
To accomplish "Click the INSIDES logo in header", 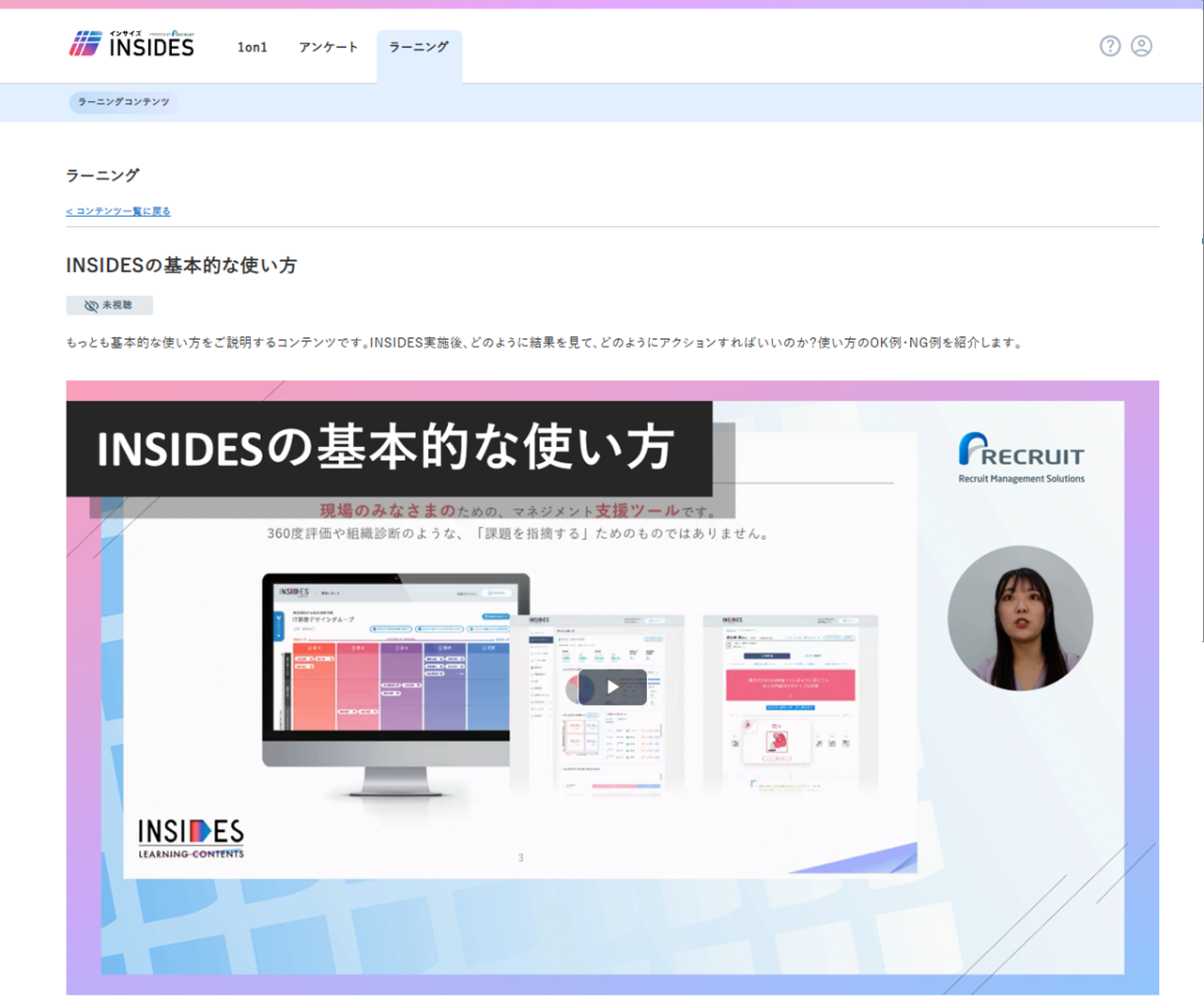I will point(131,43).
